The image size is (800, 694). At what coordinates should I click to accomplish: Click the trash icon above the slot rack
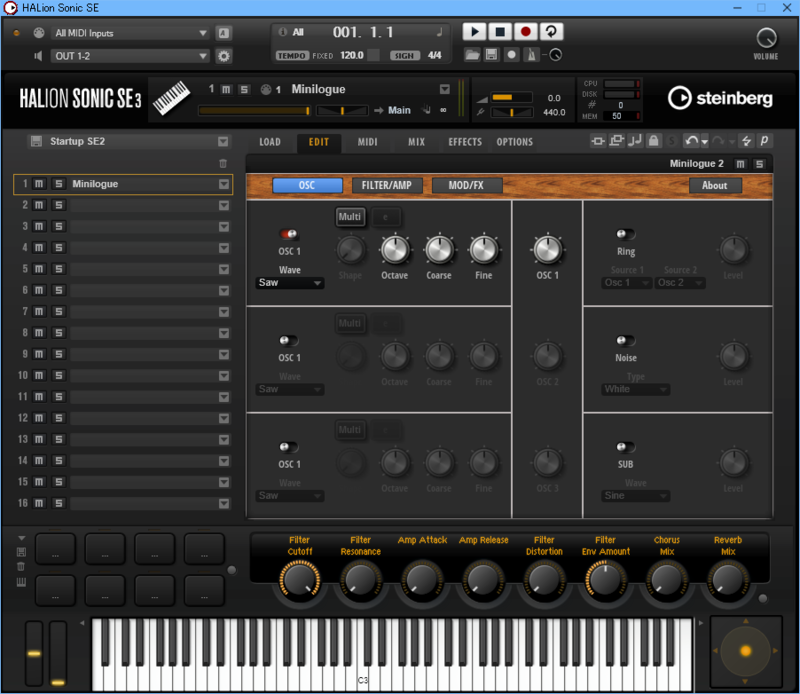coord(223,163)
